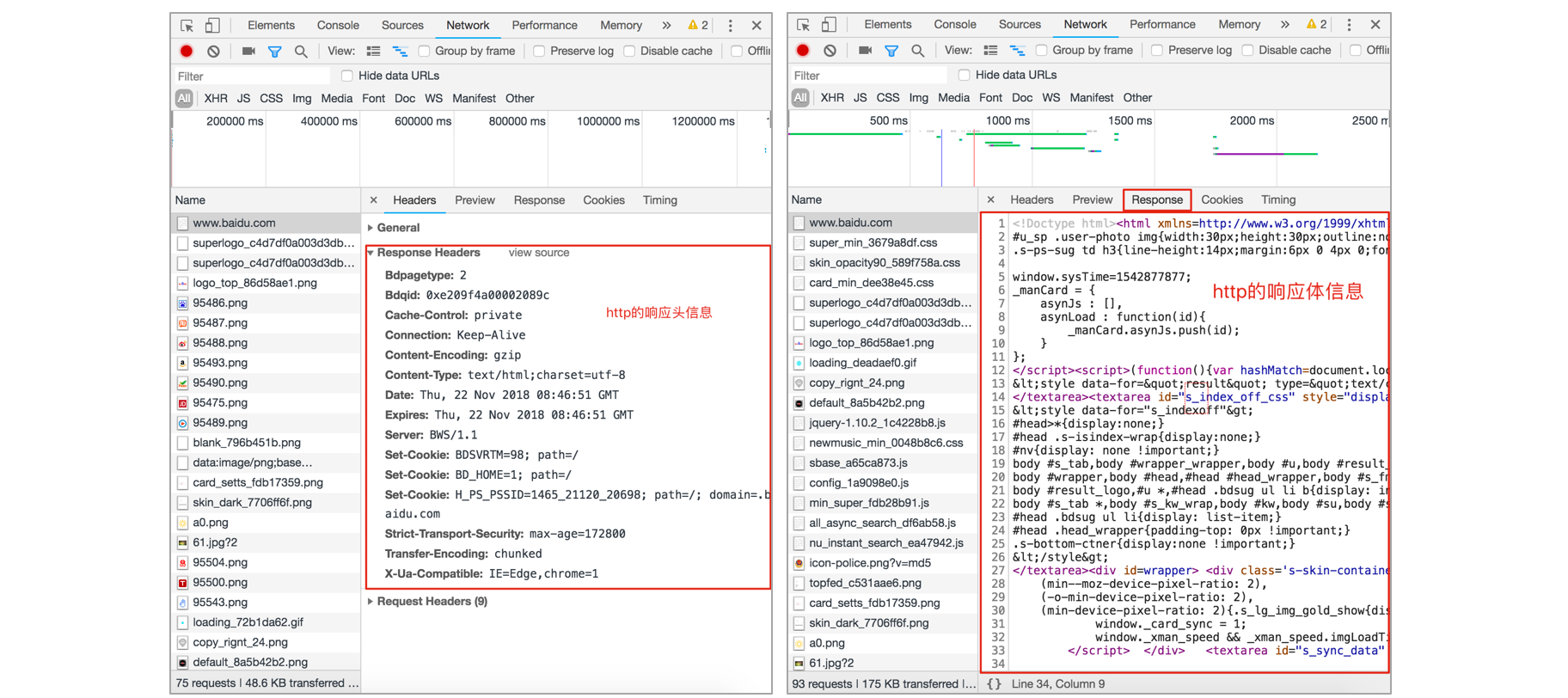
Task: Select large rows view icon in right DevTools
Action: tap(990, 51)
